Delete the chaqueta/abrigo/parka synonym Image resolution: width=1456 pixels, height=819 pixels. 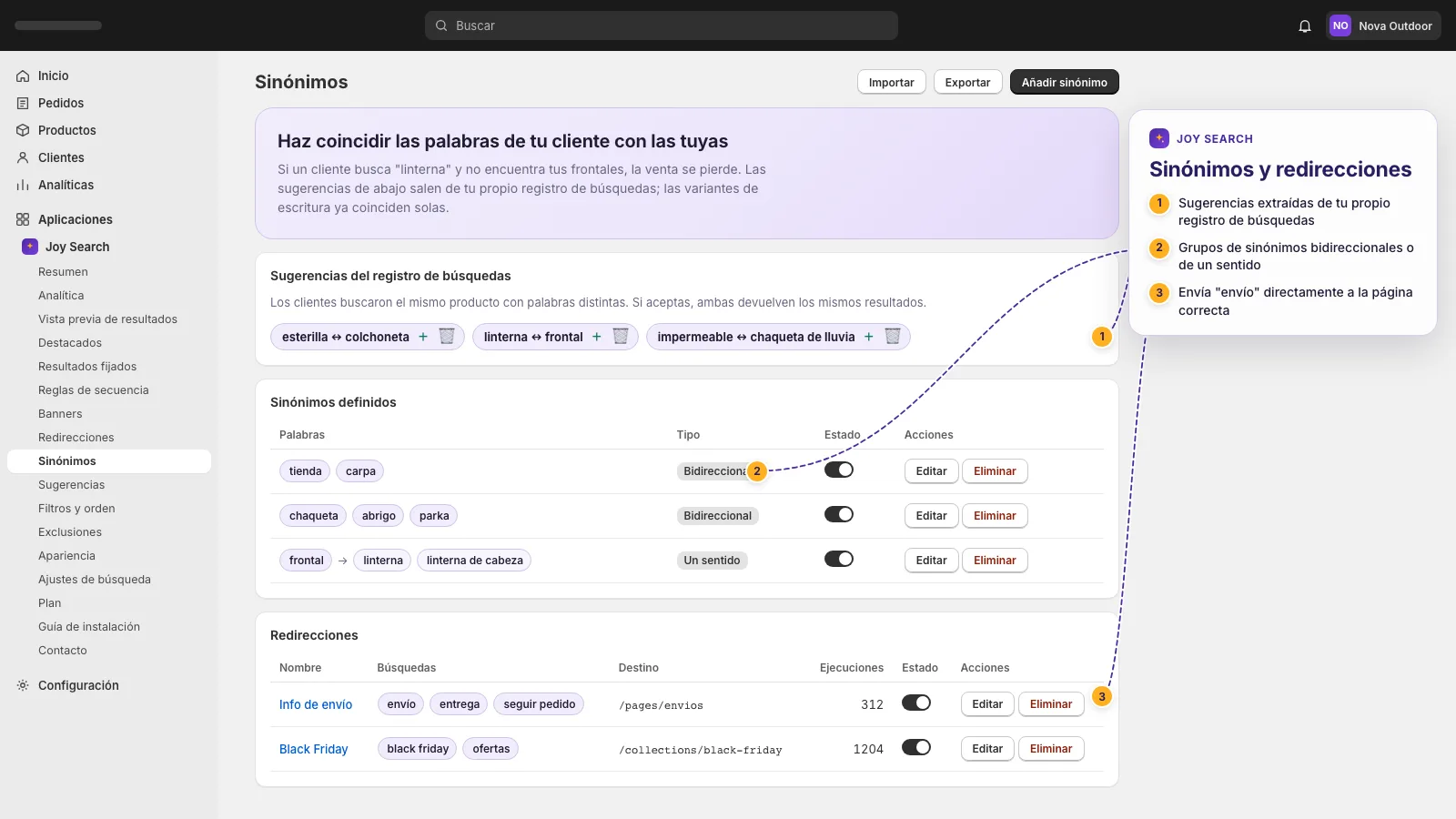pos(995,516)
